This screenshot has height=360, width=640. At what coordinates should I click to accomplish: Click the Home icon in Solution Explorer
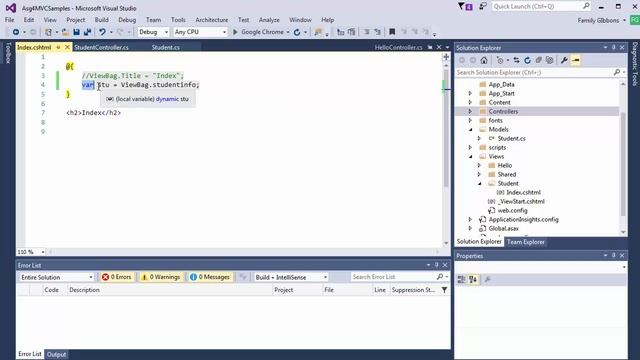(484, 60)
